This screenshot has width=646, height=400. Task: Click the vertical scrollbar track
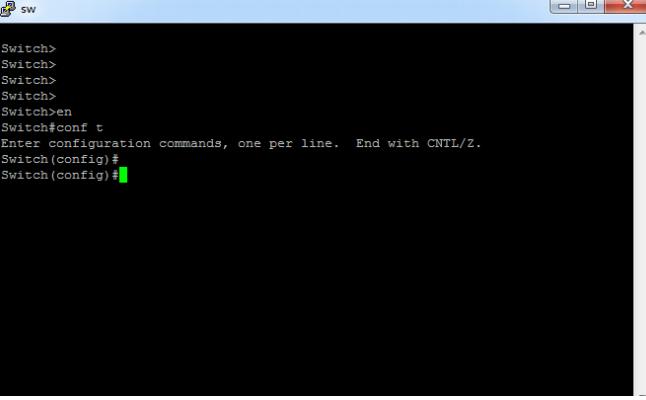point(640,214)
